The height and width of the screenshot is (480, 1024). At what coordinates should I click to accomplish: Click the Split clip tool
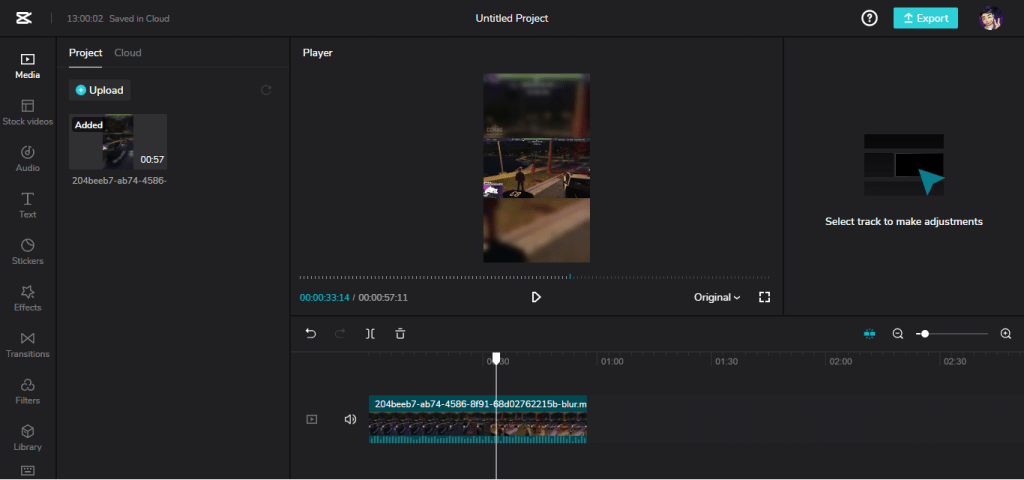[x=370, y=334]
